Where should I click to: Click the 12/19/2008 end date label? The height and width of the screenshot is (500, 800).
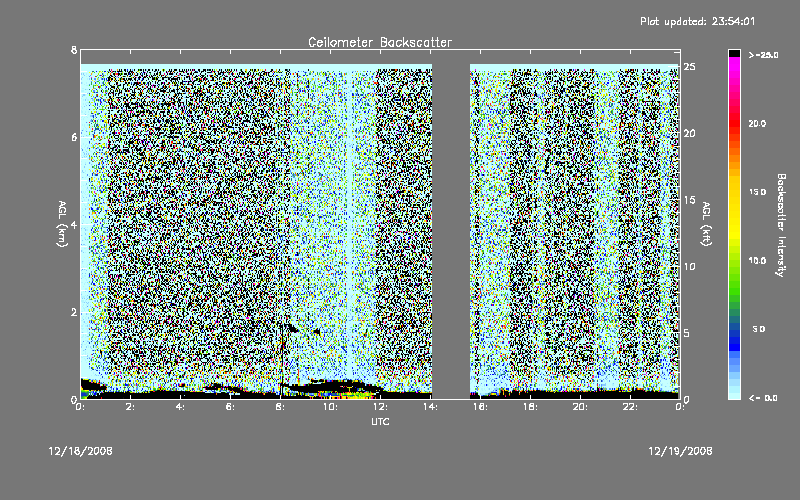680,451
